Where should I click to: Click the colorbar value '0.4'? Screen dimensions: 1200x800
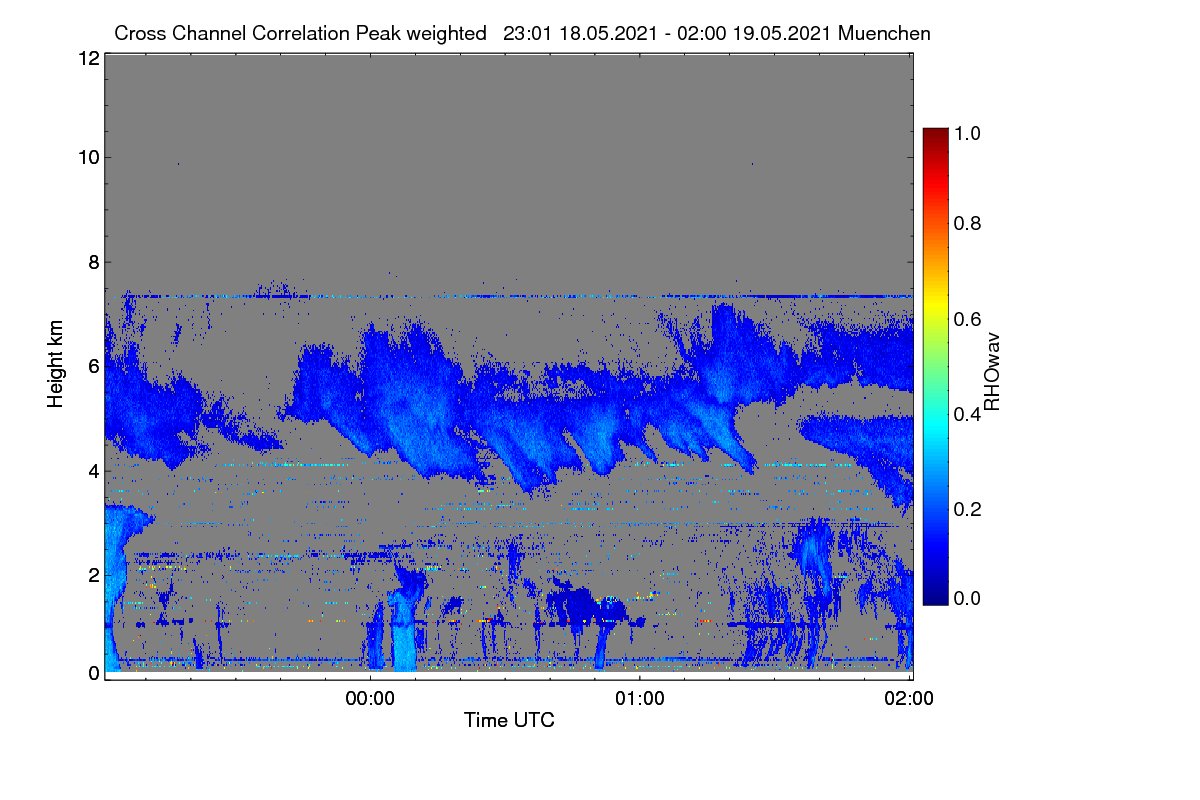(966, 413)
